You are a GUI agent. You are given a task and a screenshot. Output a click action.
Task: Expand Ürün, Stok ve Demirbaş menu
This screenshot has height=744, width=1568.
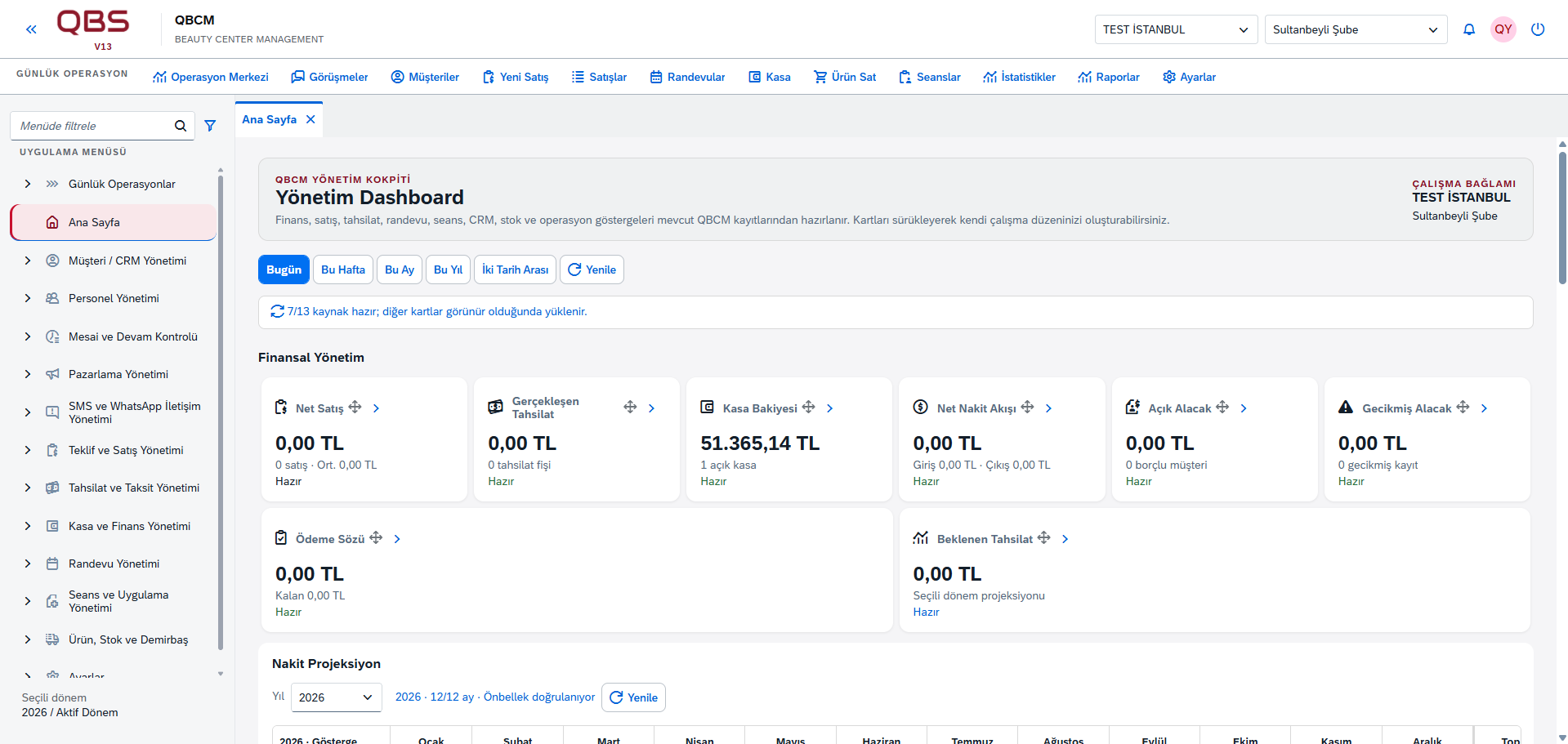tap(28, 639)
